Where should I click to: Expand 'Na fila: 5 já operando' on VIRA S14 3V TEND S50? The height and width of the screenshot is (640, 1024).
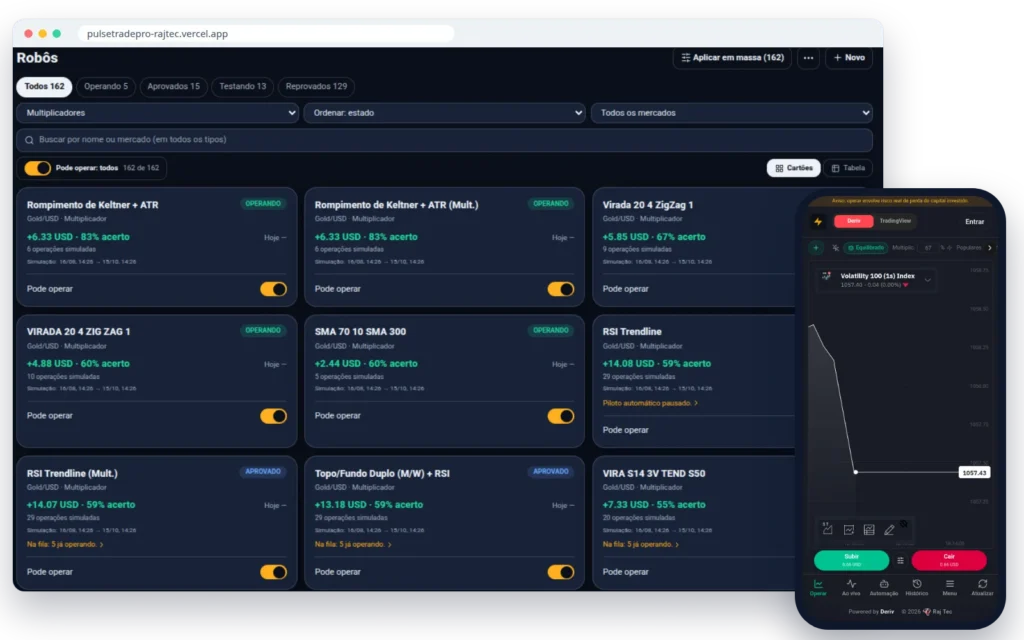point(641,544)
